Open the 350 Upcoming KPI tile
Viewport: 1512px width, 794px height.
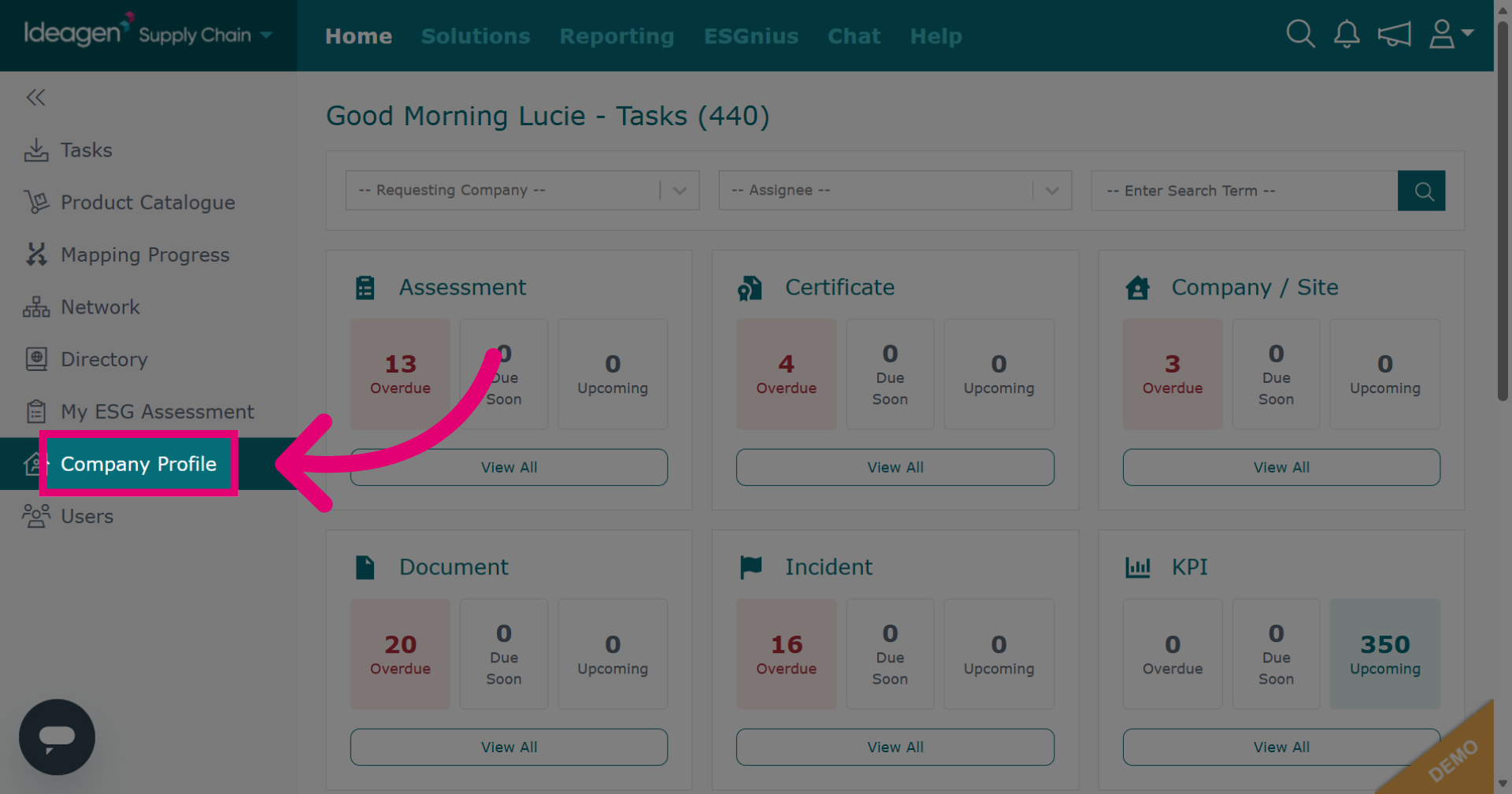point(1384,654)
